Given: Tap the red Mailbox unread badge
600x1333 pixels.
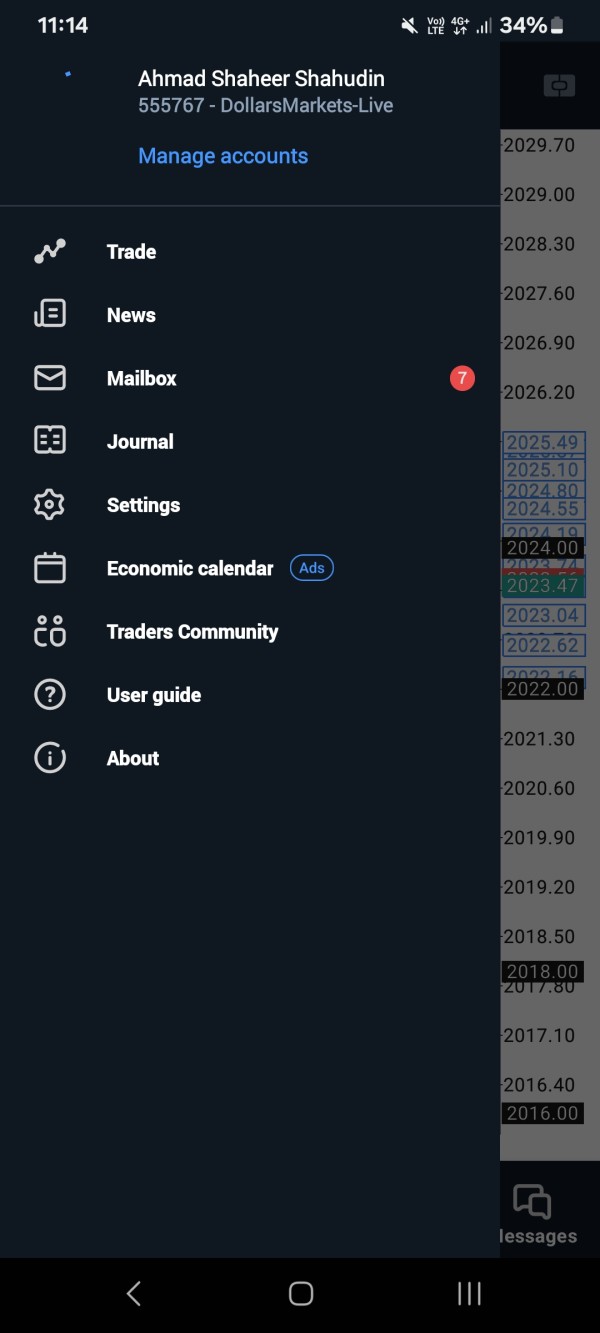Looking at the screenshot, I should 462,378.
